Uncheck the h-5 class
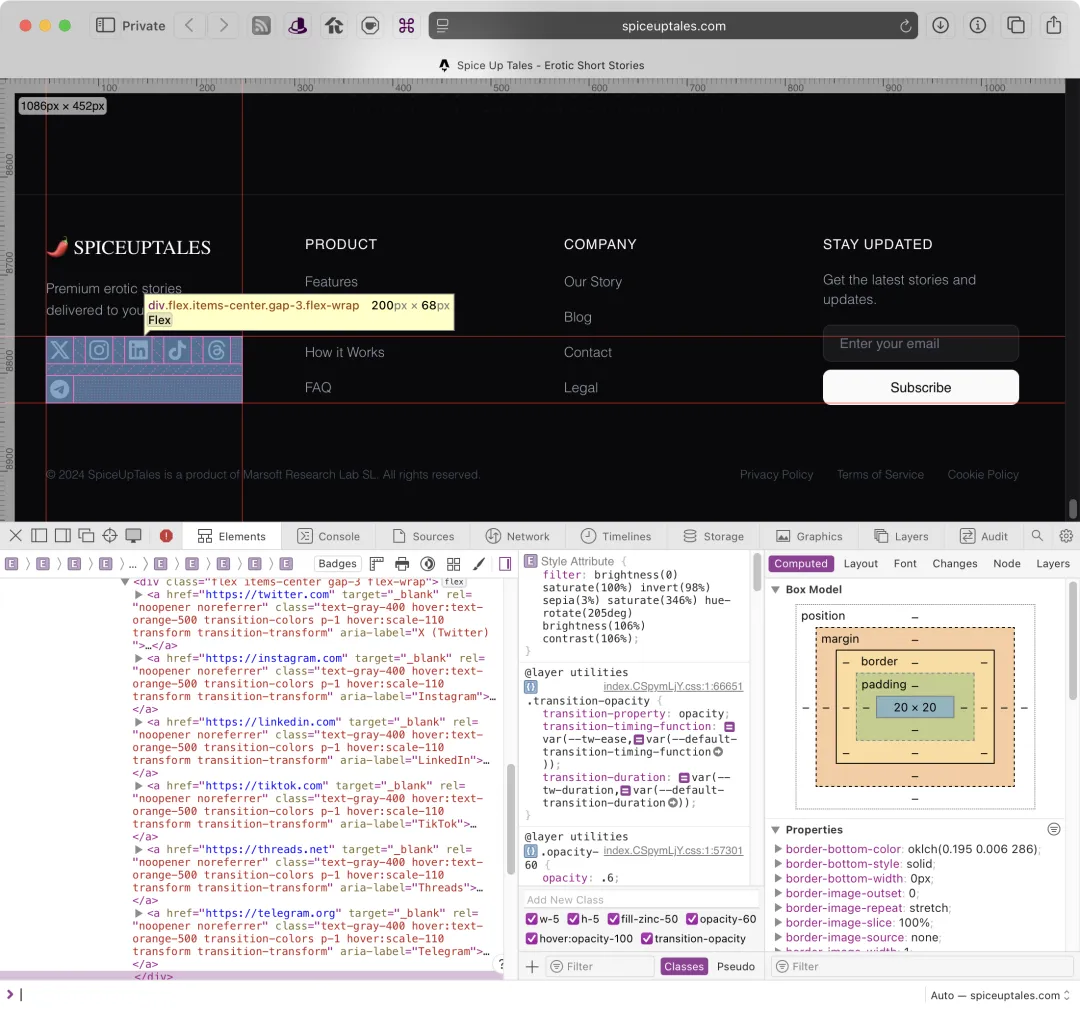 (573, 919)
